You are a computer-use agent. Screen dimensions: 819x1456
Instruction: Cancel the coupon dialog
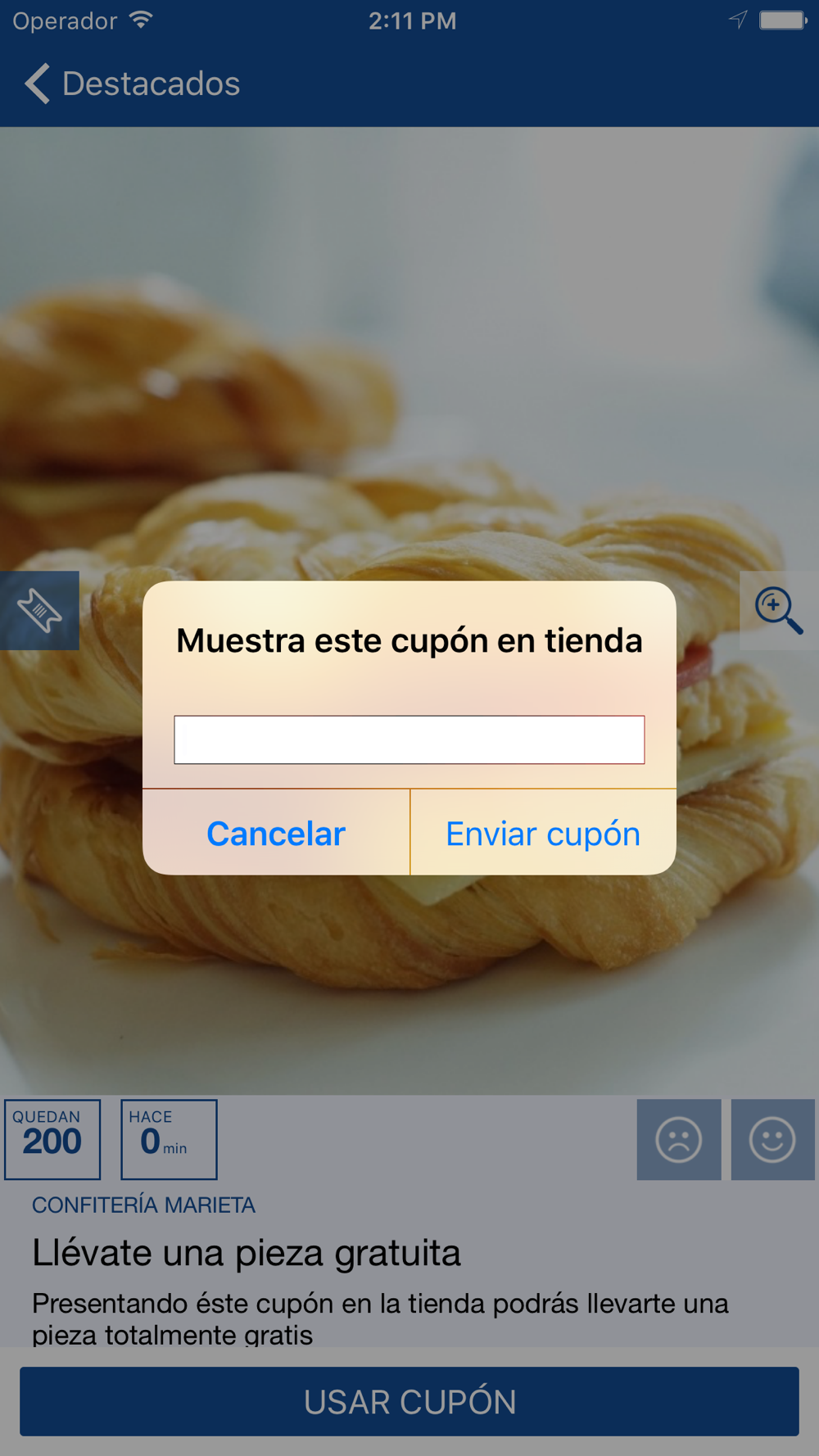pyautogui.click(x=276, y=833)
